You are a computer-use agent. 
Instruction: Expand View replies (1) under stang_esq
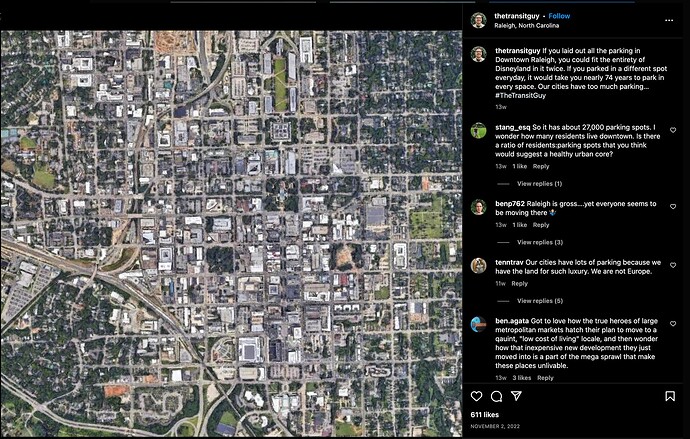(x=540, y=183)
